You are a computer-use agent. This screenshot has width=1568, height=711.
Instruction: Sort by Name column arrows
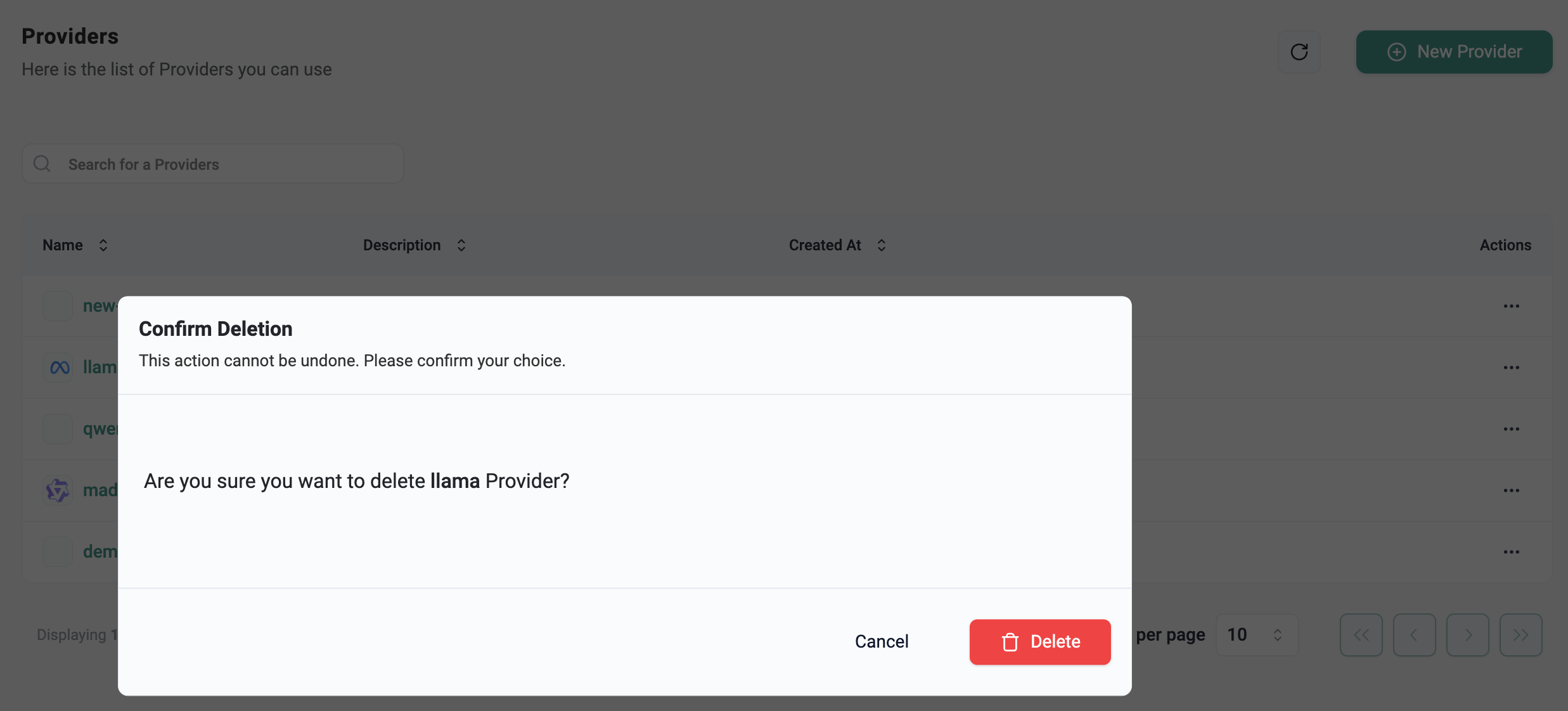click(x=103, y=245)
